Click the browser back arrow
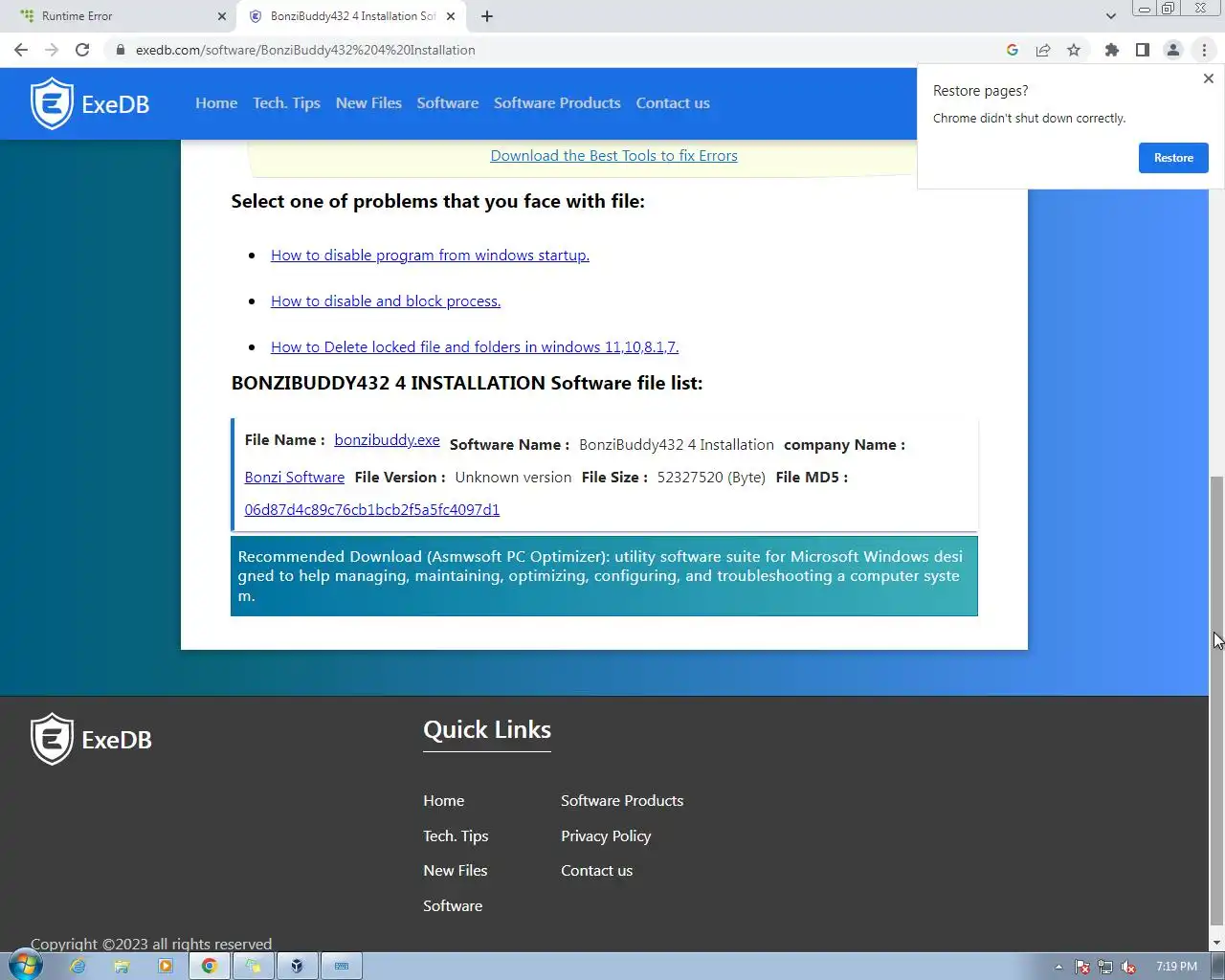The width and height of the screenshot is (1225, 980). pos(21,50)
